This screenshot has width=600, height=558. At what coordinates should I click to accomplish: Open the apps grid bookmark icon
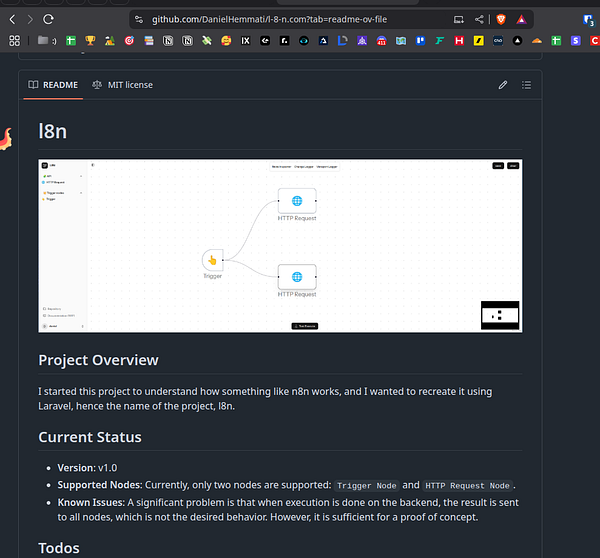pos(15,41)
